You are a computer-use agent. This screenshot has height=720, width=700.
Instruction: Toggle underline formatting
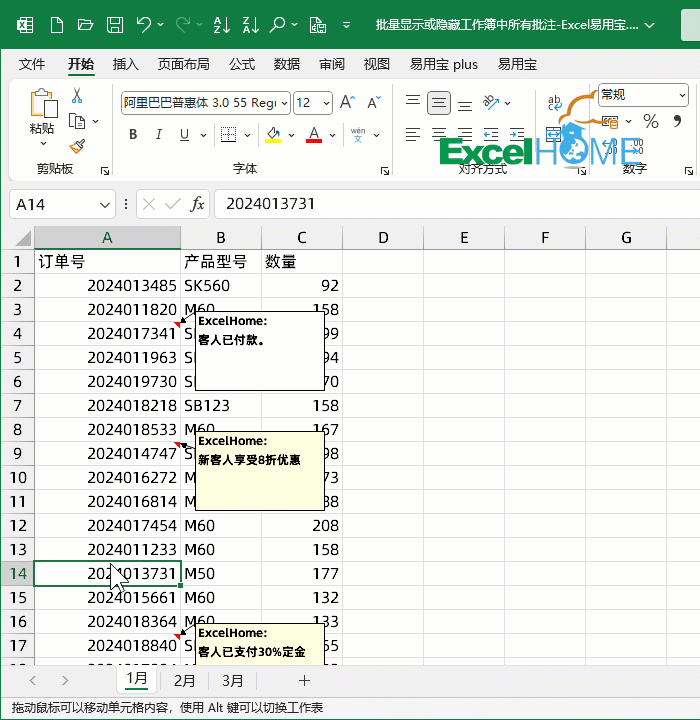(x=184, y=135)
